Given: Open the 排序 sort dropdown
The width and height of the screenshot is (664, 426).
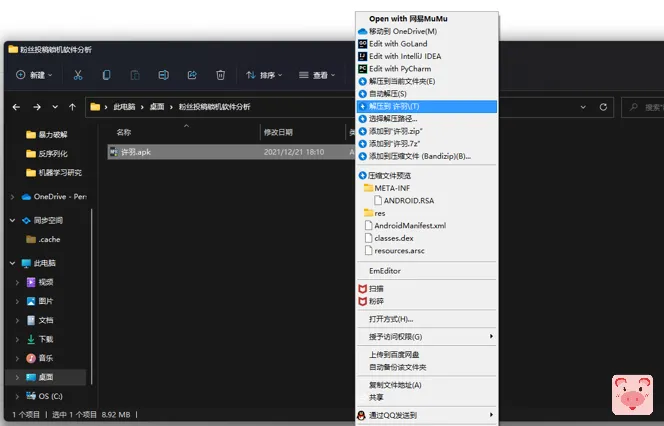Looking at the screenshot, I should [x=264, y=75].
